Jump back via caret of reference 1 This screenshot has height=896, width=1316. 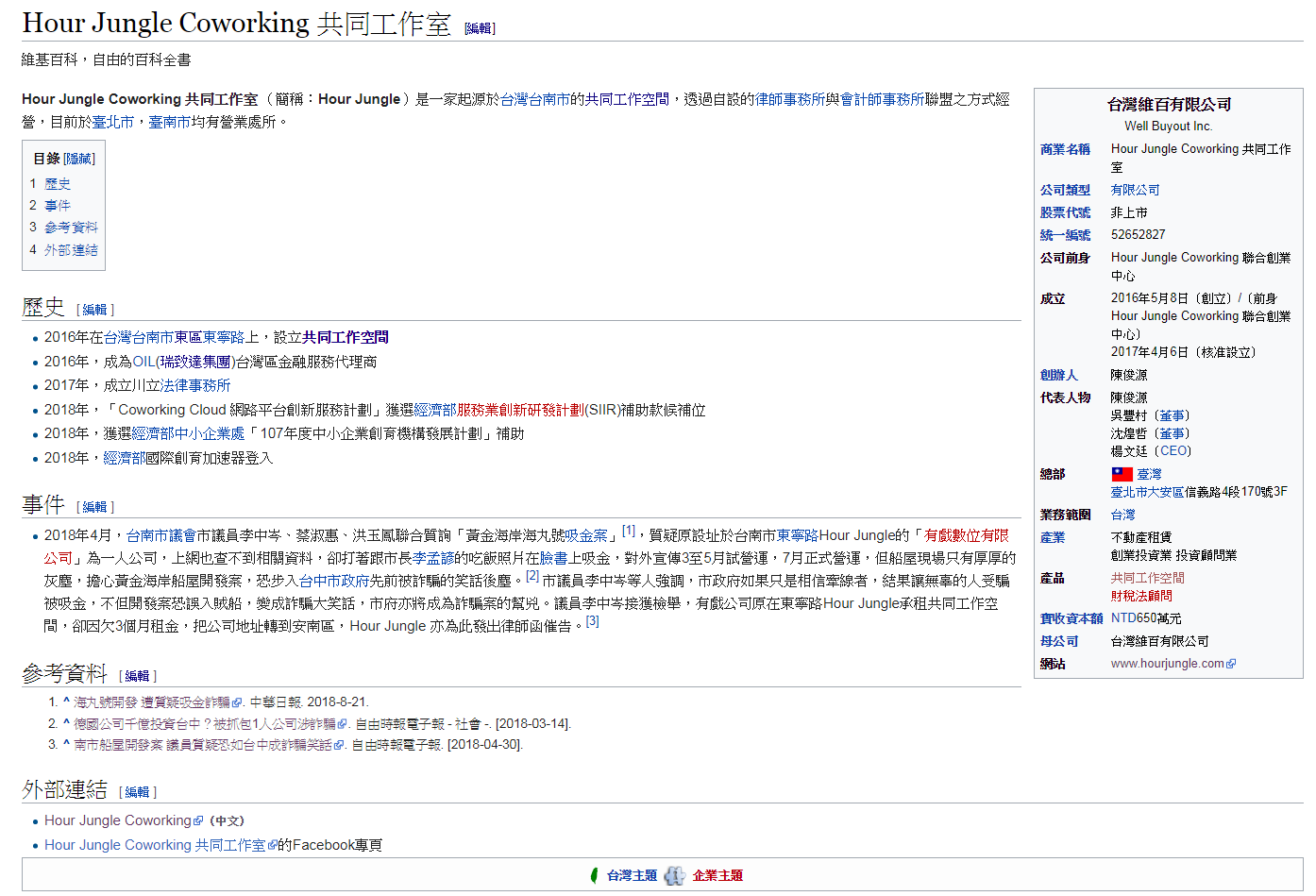[66, 702]
